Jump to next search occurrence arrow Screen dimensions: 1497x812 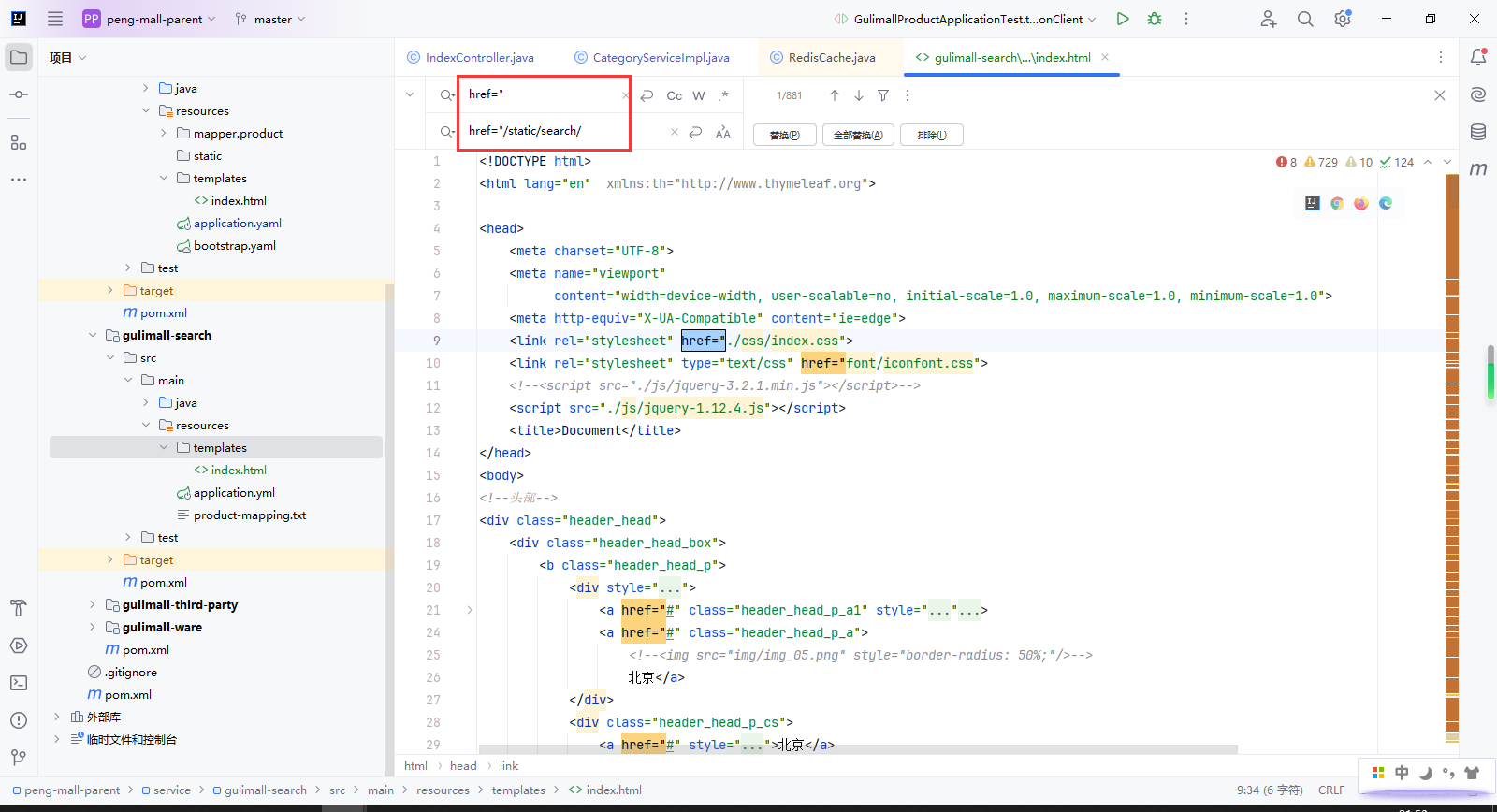tap(859, 95)
